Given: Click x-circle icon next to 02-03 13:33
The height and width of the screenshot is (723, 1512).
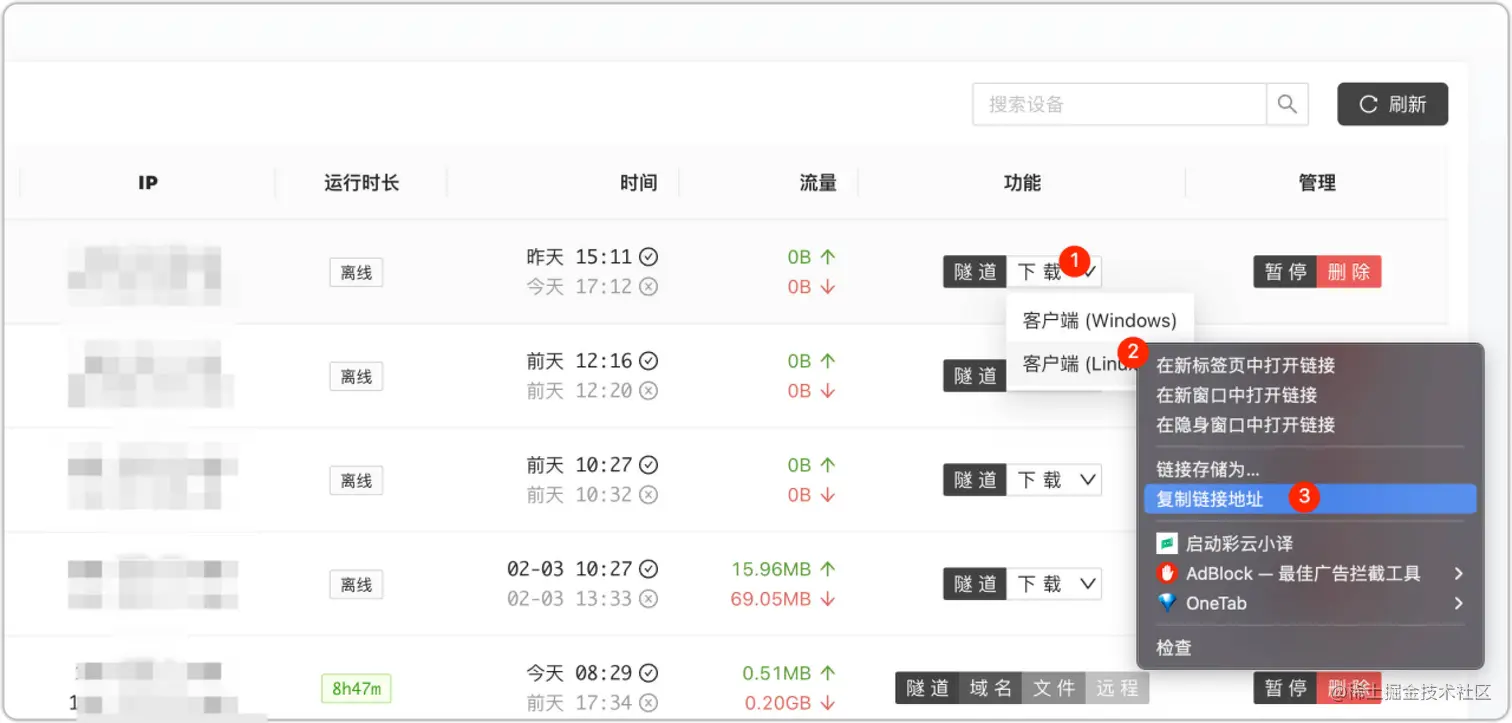Looking at the screenshot, I should 648,599.
